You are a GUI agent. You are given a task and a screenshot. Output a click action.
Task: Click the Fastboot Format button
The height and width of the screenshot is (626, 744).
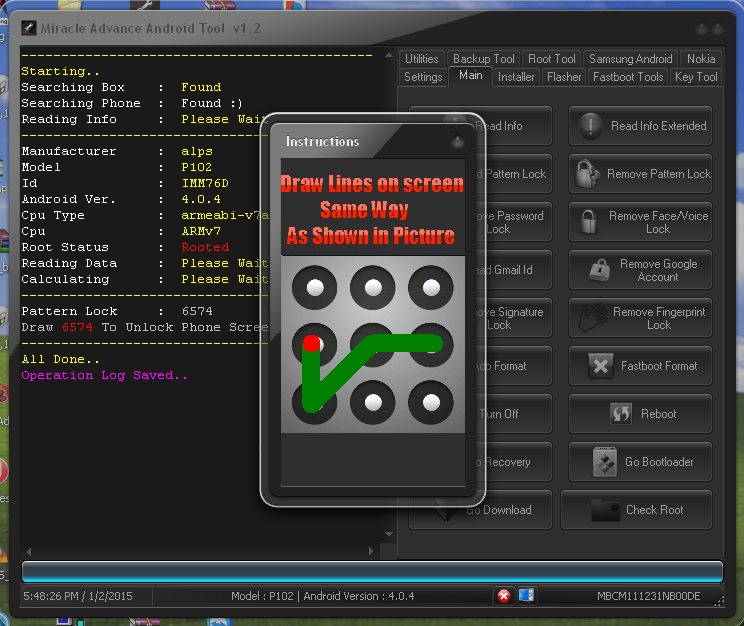[640, 366]
